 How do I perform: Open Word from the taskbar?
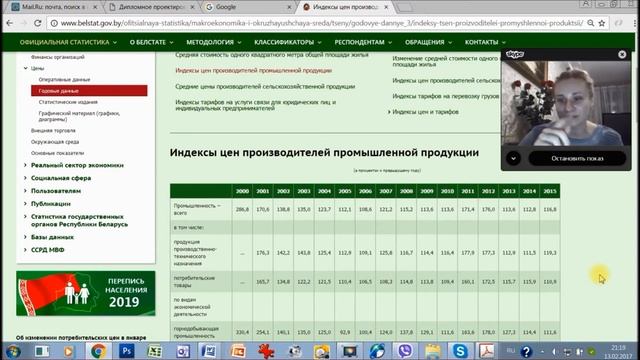tap(209, 351)
